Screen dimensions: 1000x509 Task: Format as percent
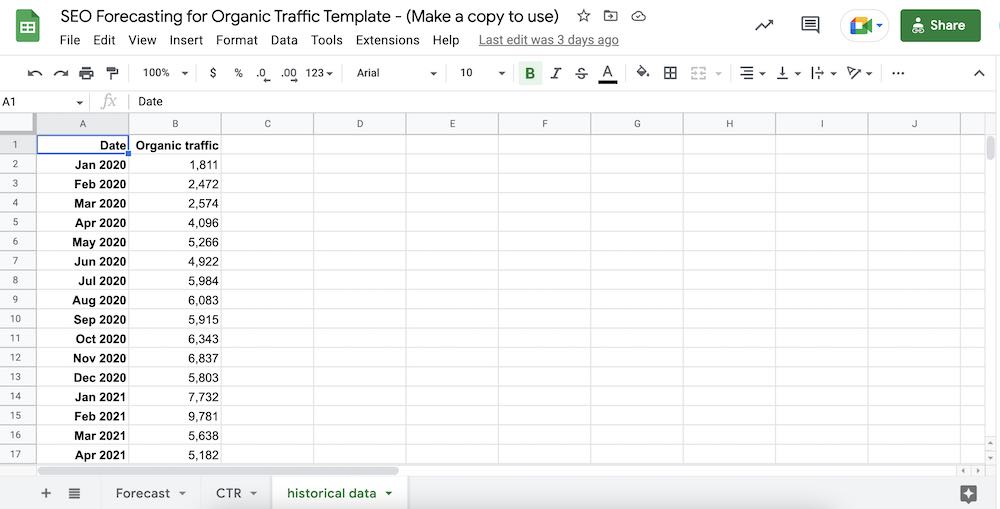pos(239,73)
